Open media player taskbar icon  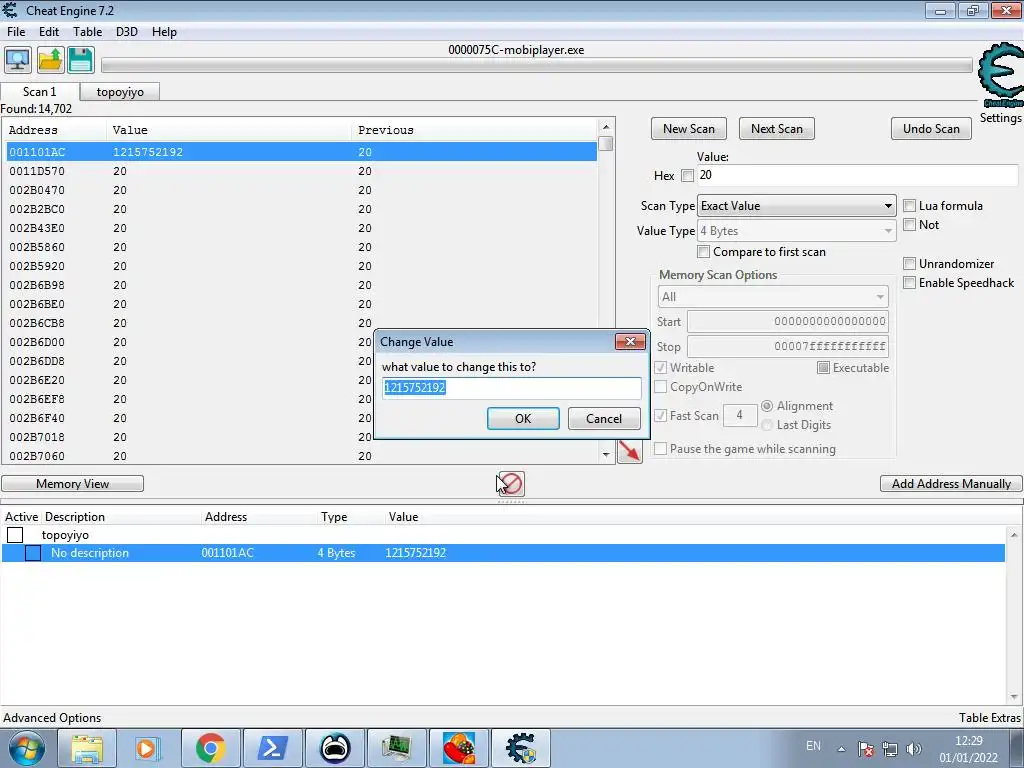point(148,748)
